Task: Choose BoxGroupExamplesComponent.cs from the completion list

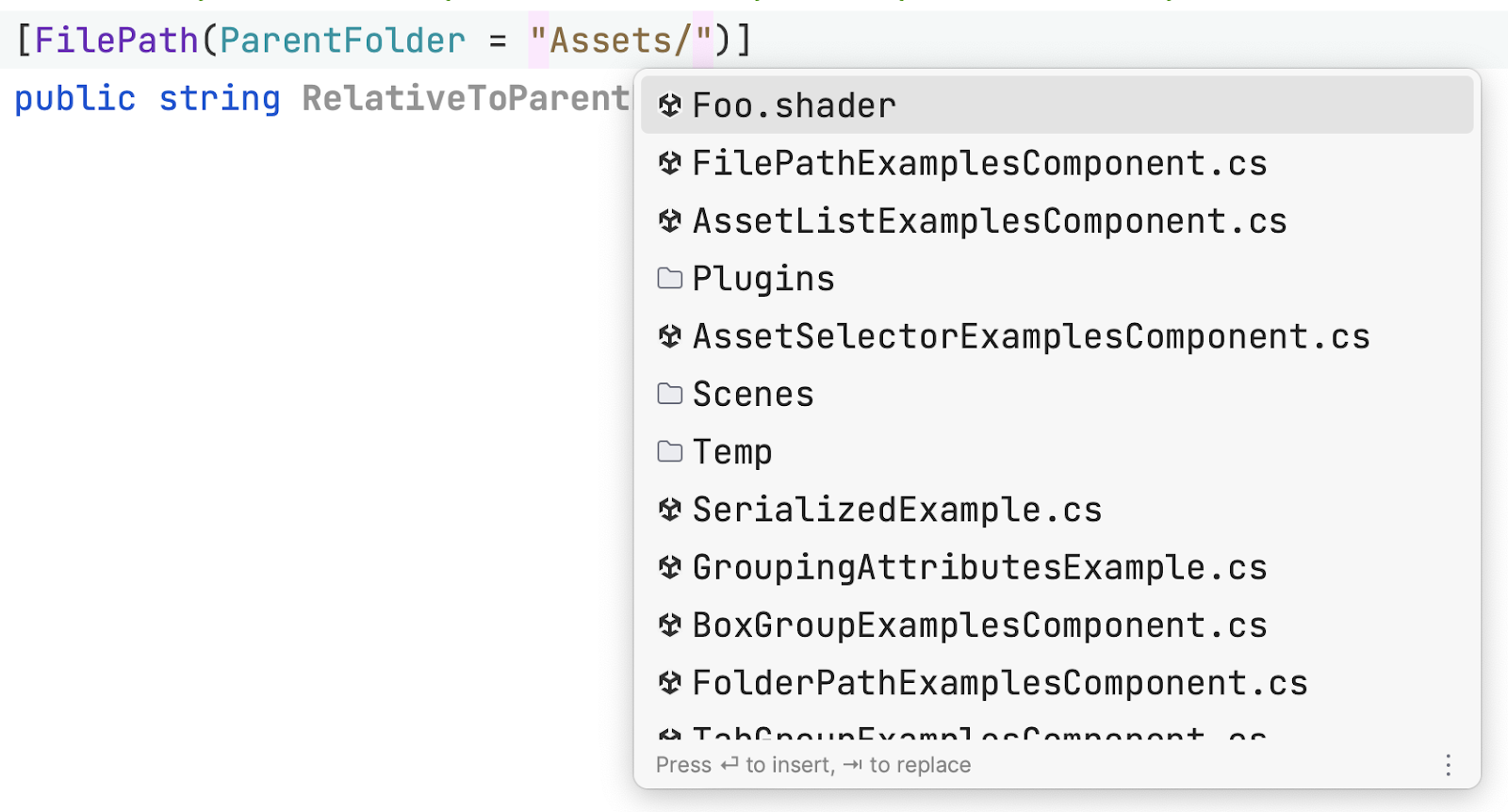Action: (x=979, y=625)
